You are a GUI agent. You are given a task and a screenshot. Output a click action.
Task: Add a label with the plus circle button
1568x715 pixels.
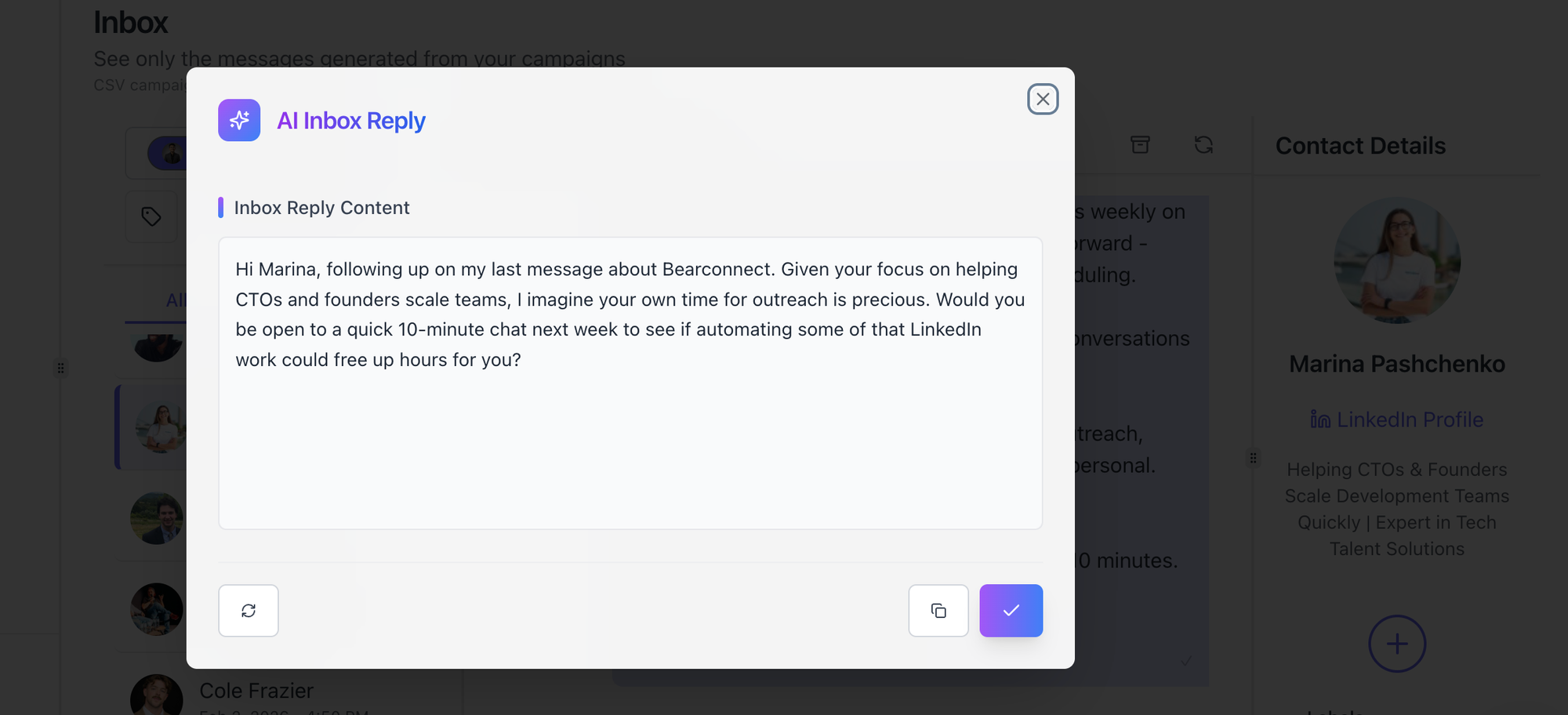pos(1396,644)
